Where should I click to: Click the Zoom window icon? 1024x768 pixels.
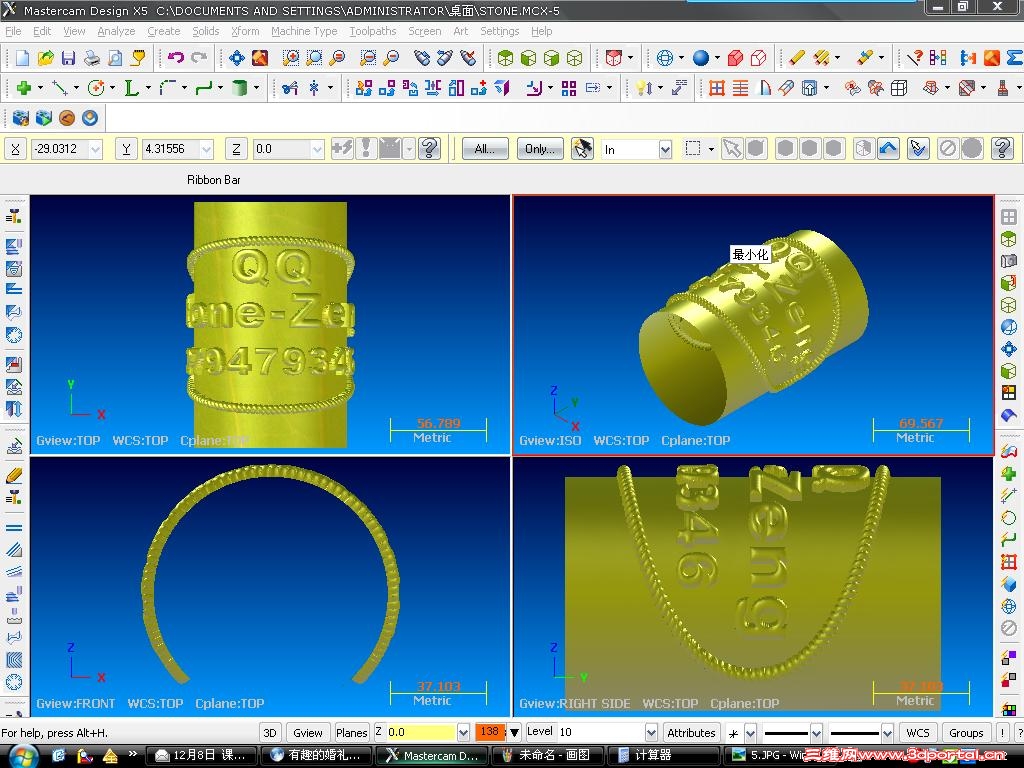(x=291, y=58)
